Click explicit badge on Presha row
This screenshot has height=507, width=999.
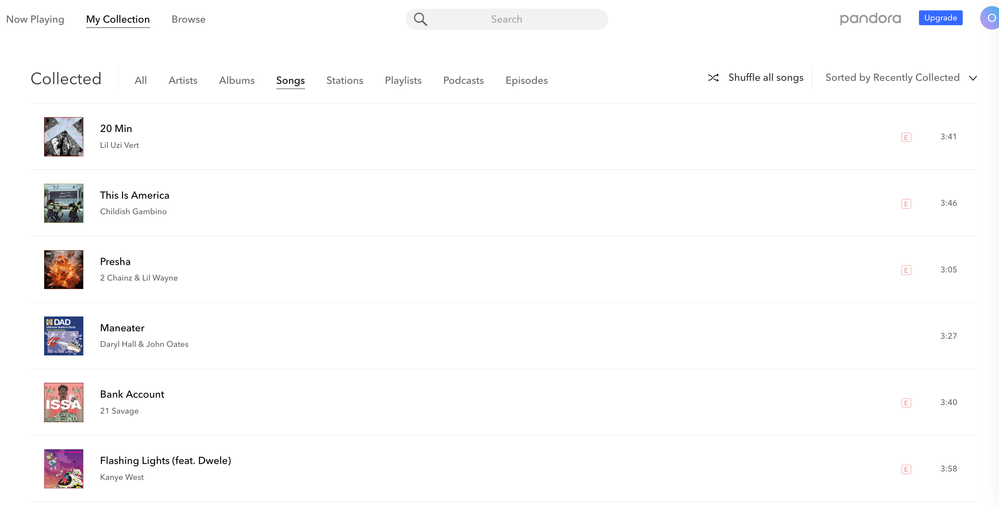(x=906, y=270)
